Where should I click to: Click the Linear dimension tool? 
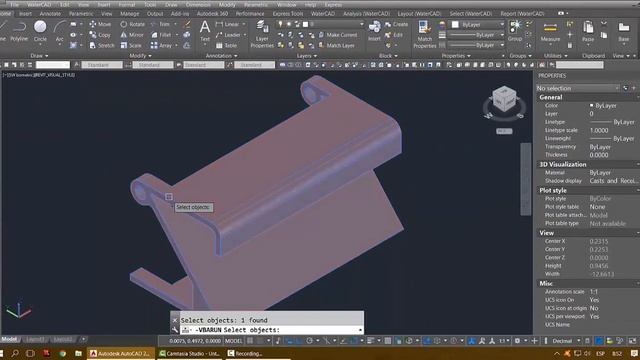point(227,24)
